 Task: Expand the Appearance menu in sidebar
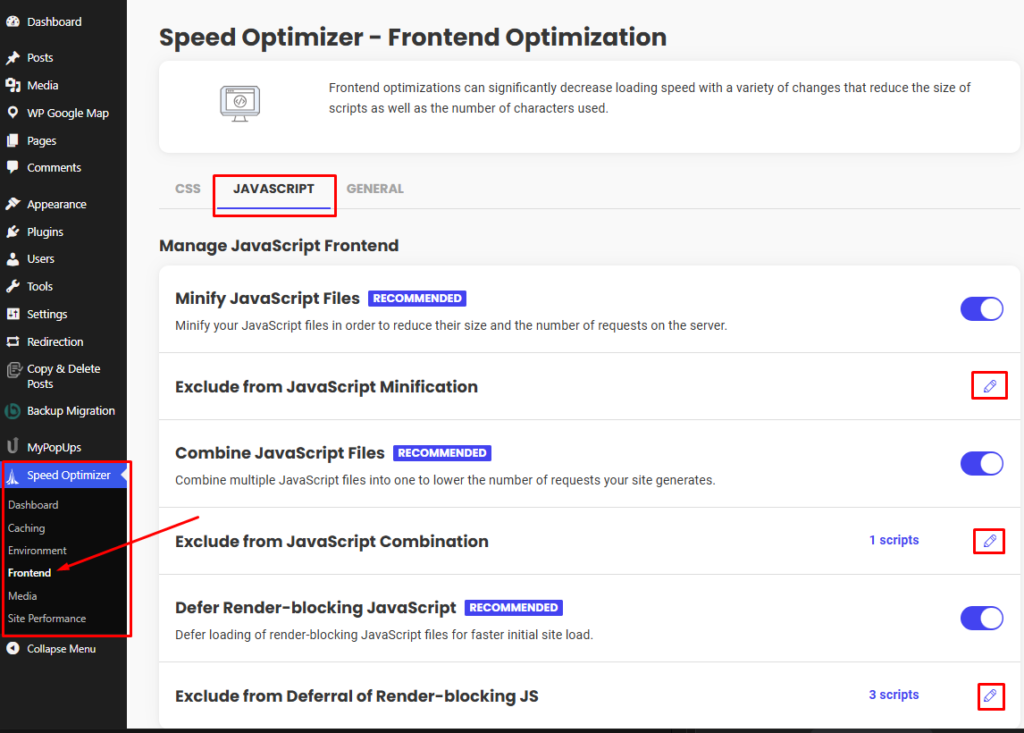pos(56,204)
